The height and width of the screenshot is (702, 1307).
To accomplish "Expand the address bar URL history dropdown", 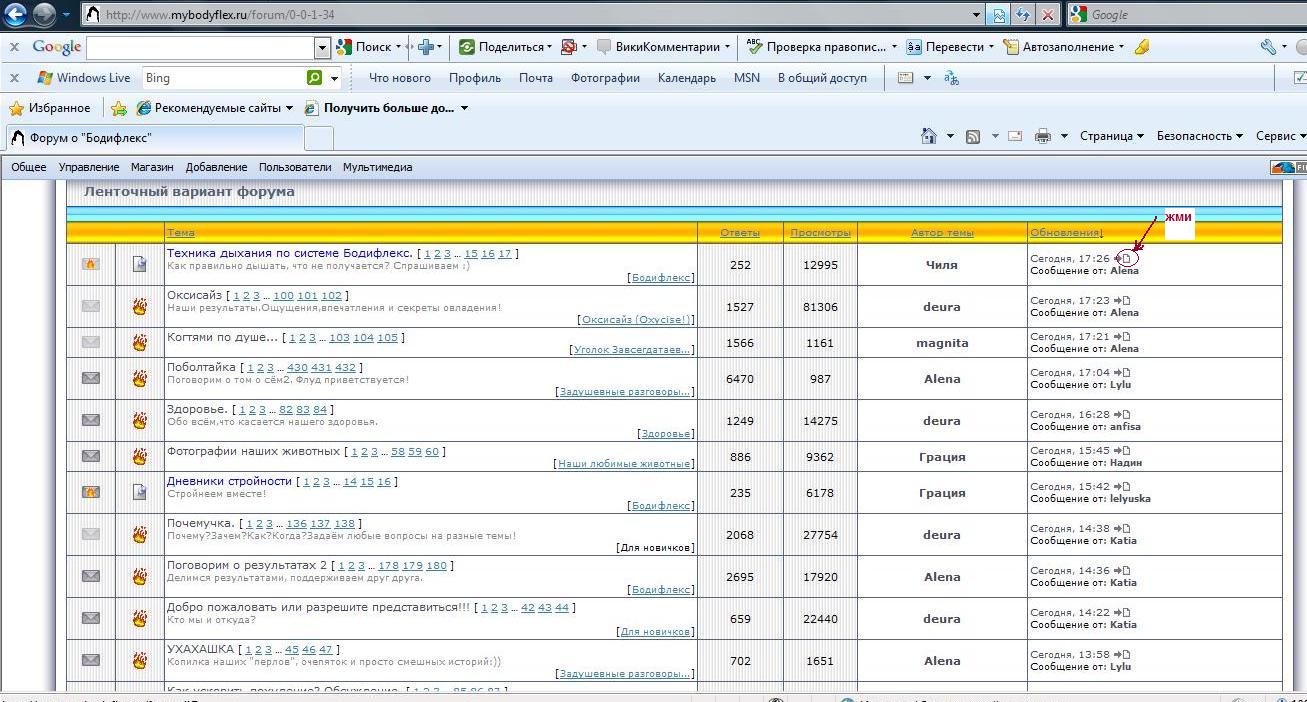I will tap(977, 15).
